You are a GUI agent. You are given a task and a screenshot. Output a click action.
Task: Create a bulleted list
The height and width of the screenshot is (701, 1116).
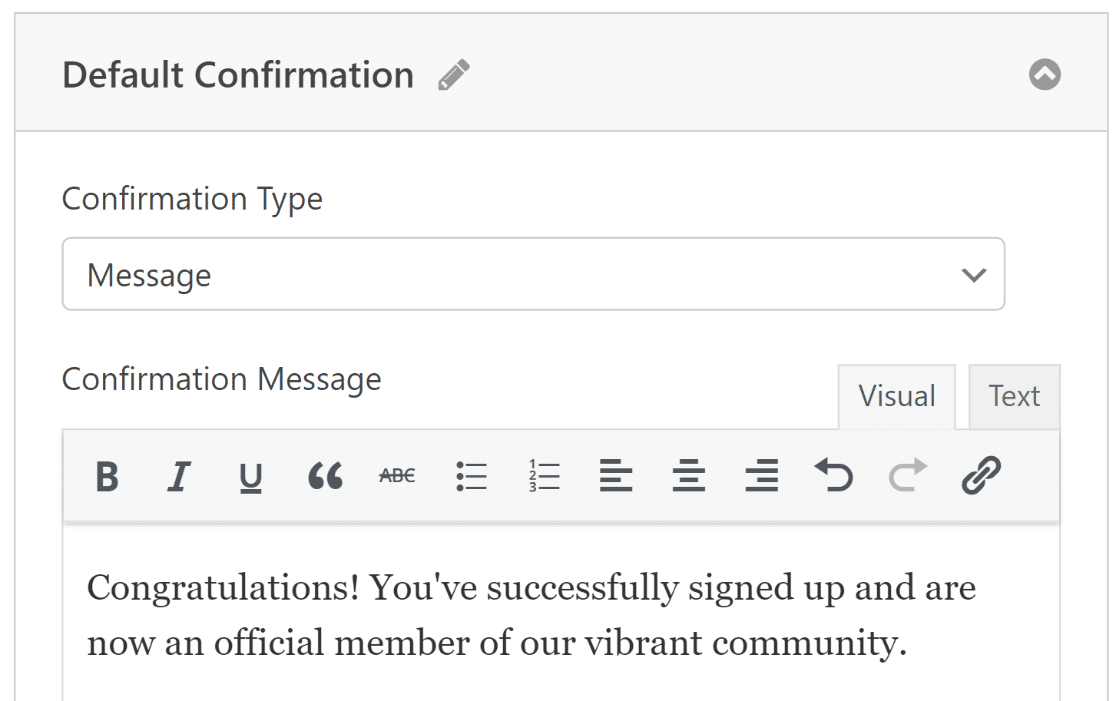pos(471,477)
